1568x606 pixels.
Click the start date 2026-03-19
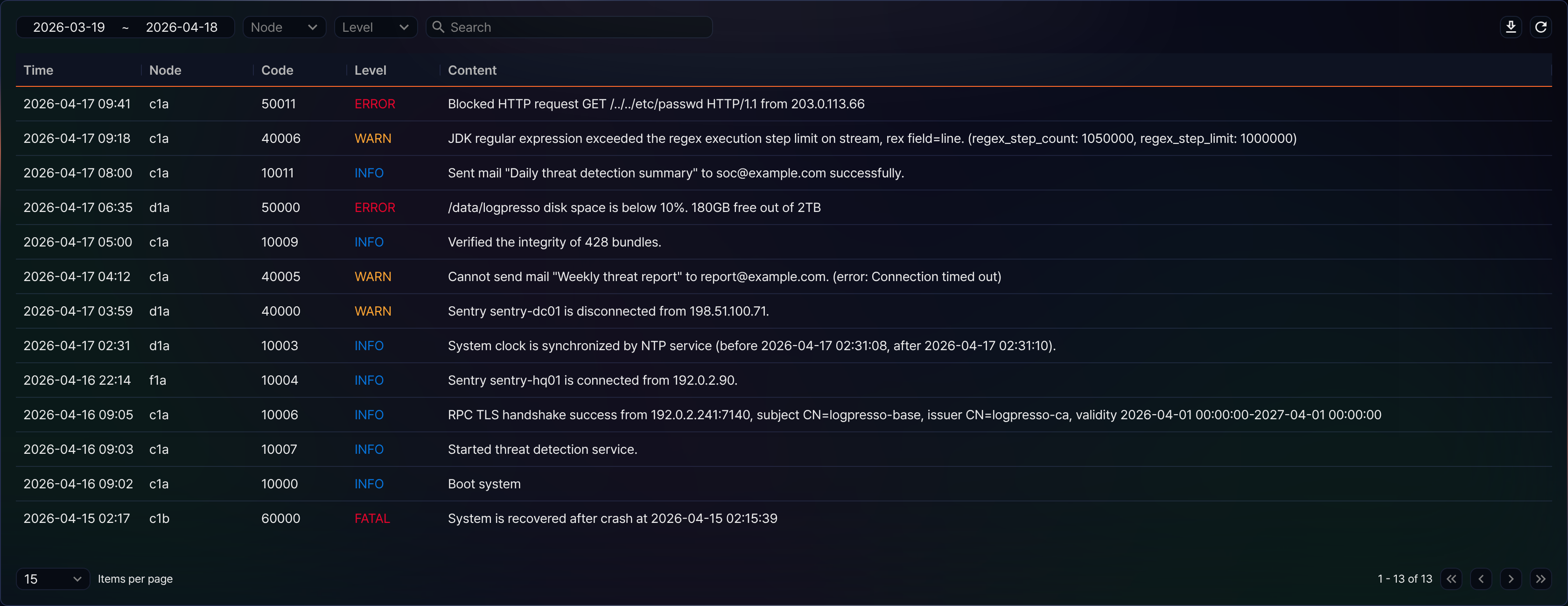pos(69,27)
